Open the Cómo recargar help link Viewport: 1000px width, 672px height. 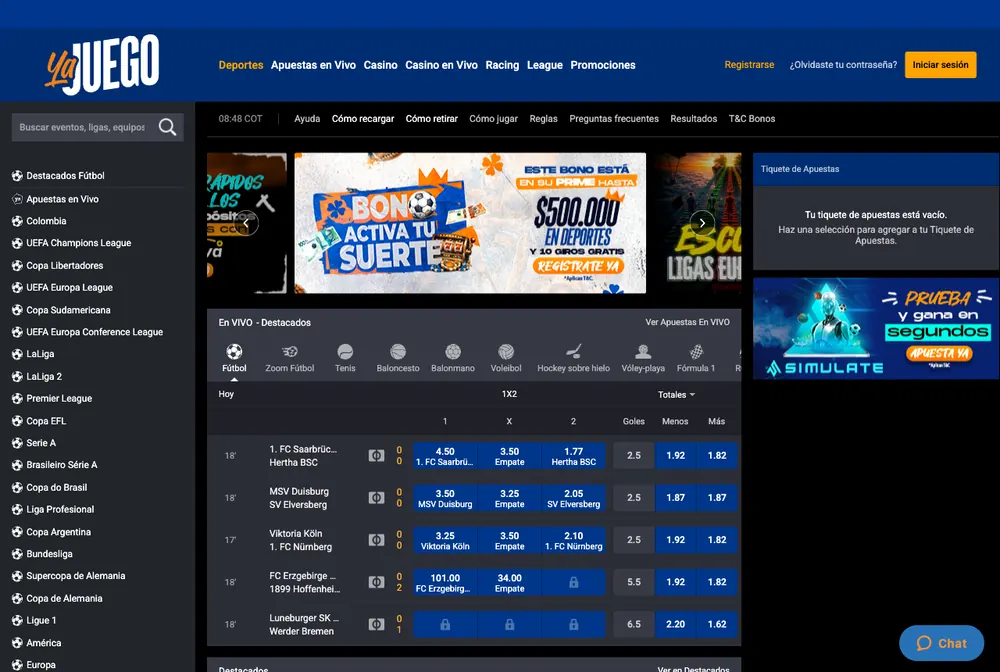(363, 119)
